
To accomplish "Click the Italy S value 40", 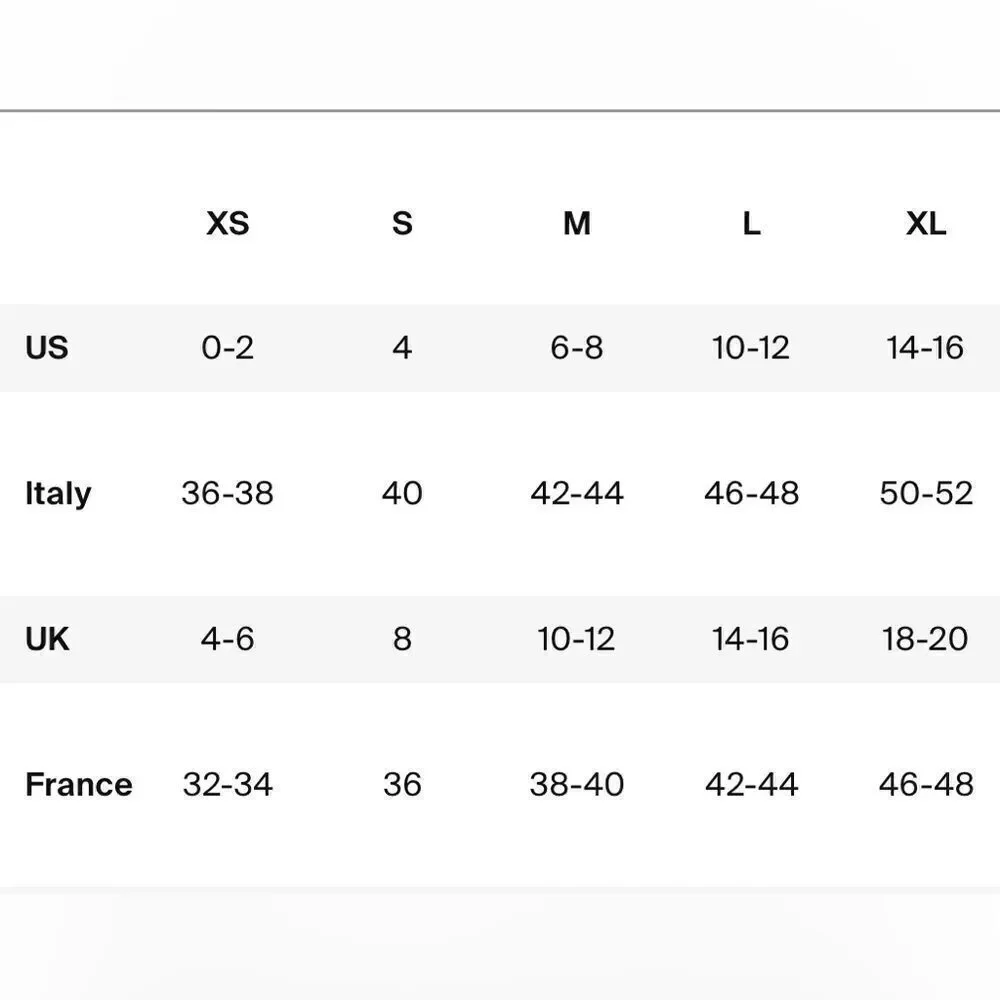I will (402, 493).
